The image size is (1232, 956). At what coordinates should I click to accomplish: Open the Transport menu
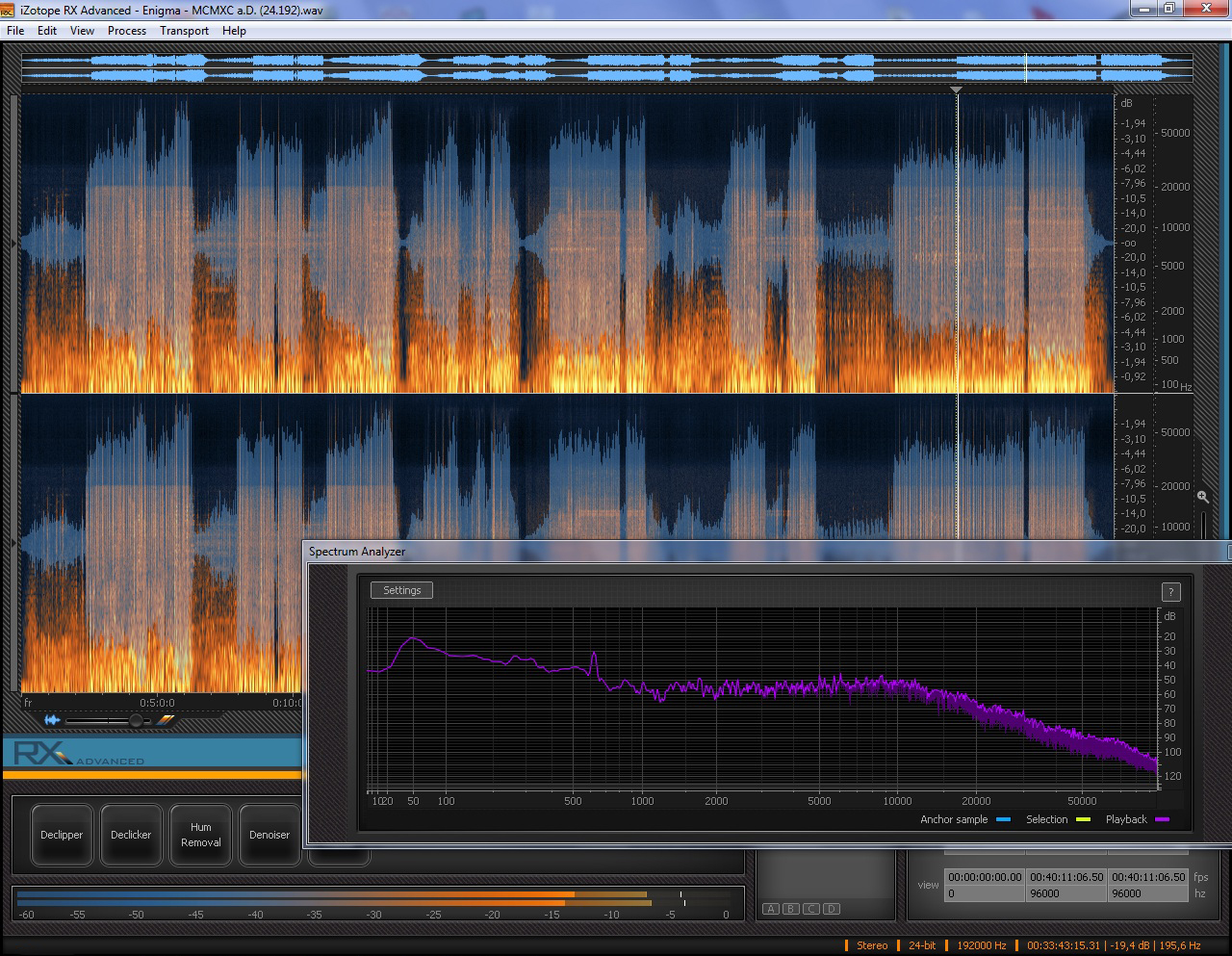[184, 31]
